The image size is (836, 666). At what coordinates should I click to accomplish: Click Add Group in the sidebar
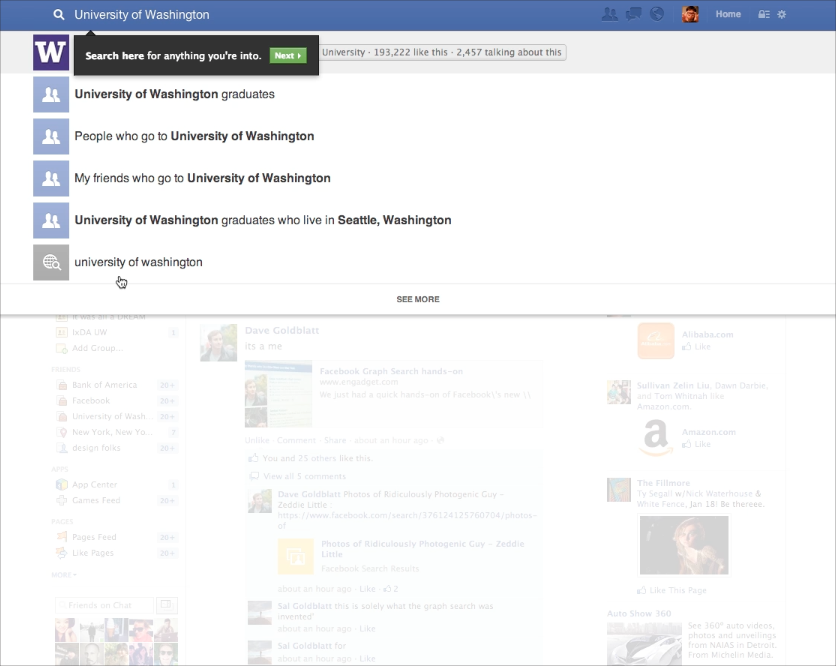97,348
